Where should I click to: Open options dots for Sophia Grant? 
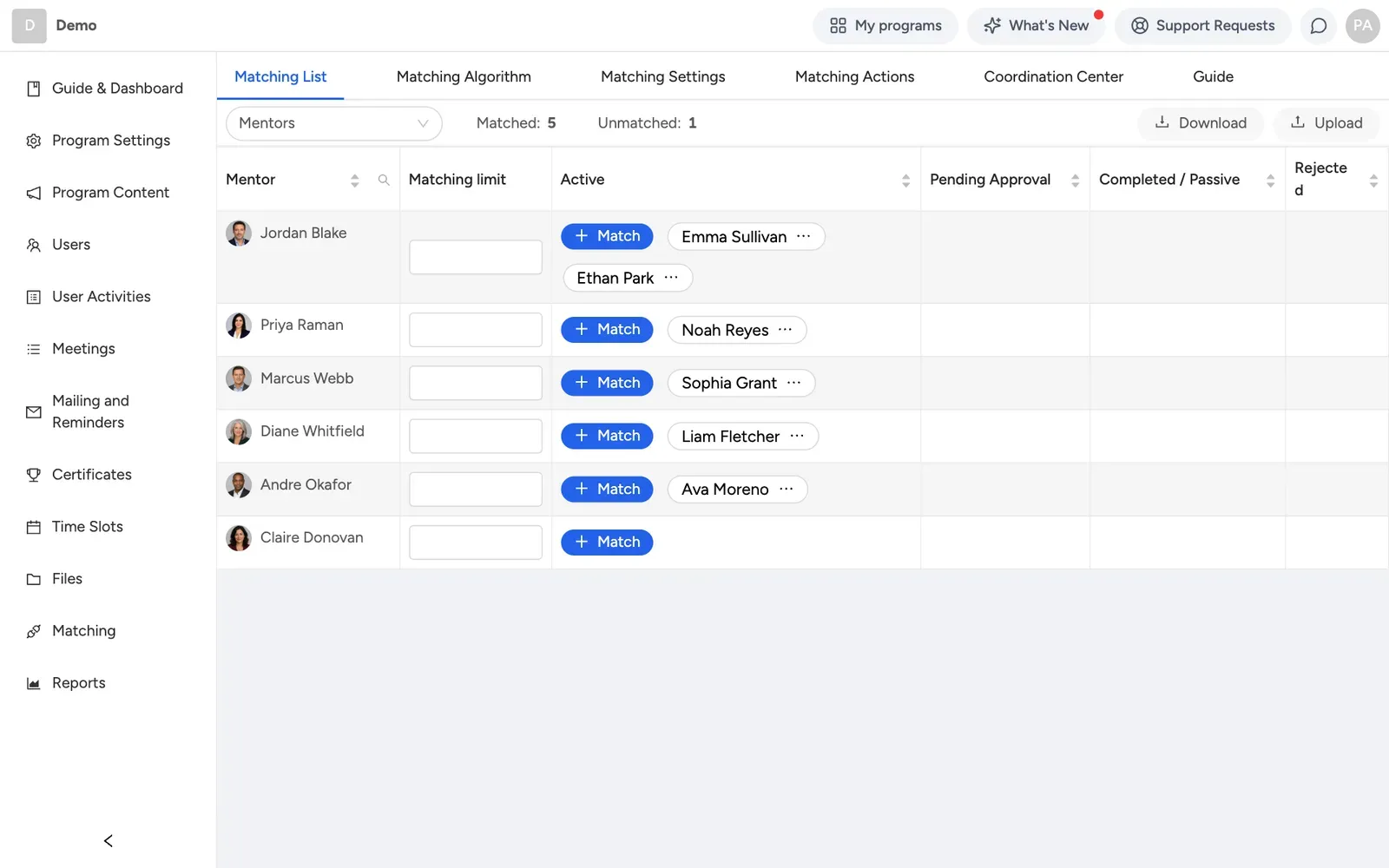(793, 383)
